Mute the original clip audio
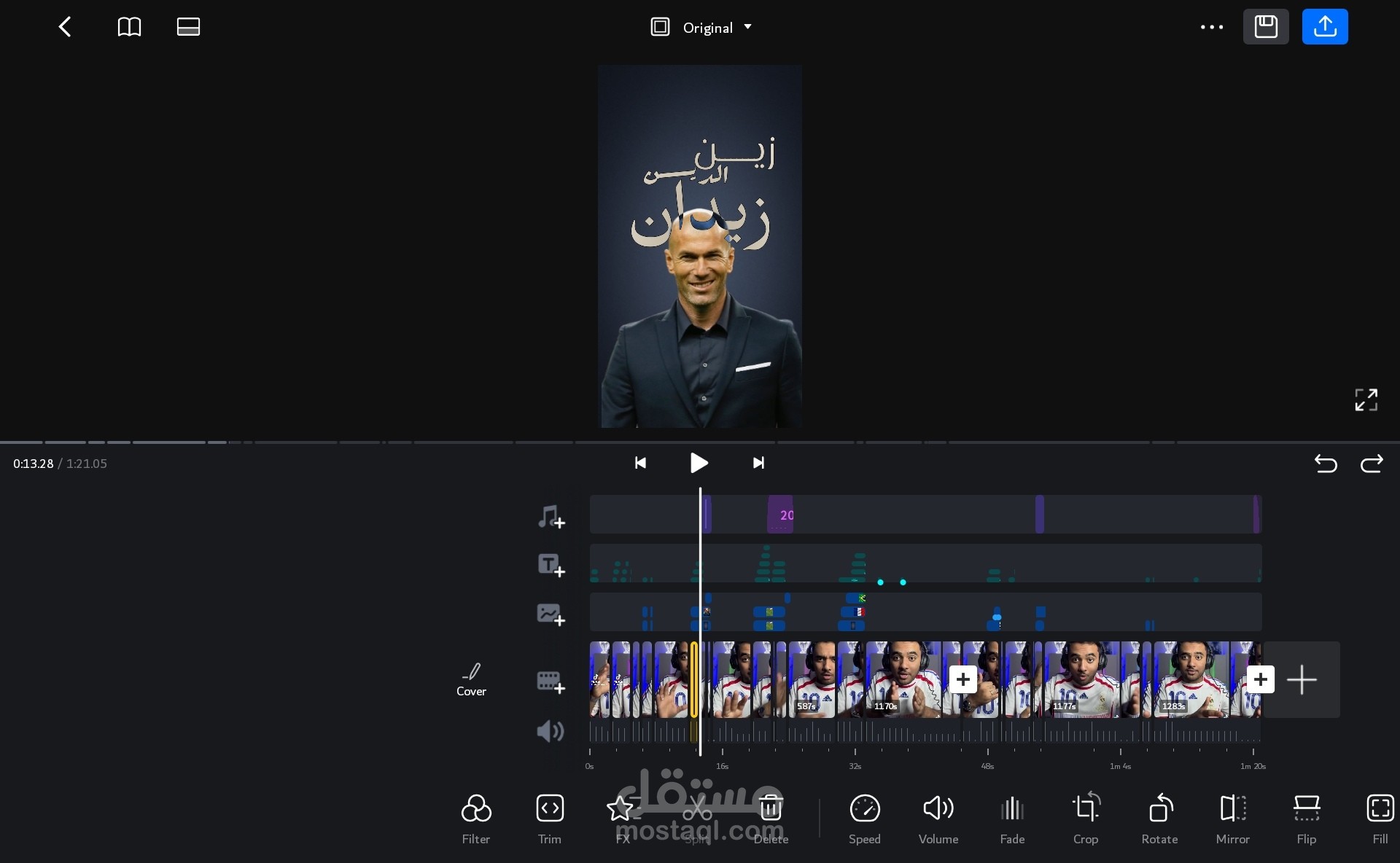 551,731
